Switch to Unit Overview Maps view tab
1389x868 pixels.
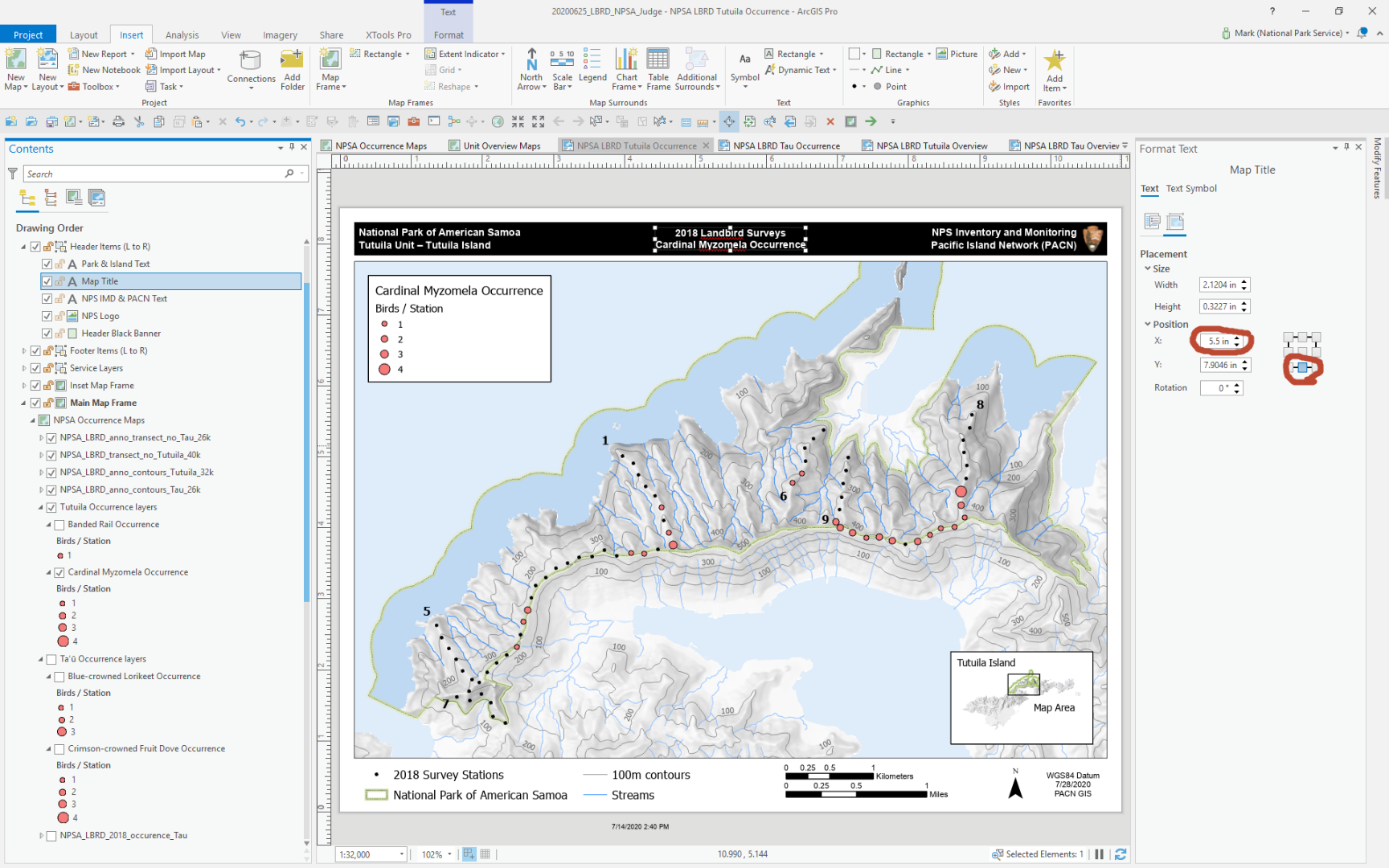click(495, 145)
